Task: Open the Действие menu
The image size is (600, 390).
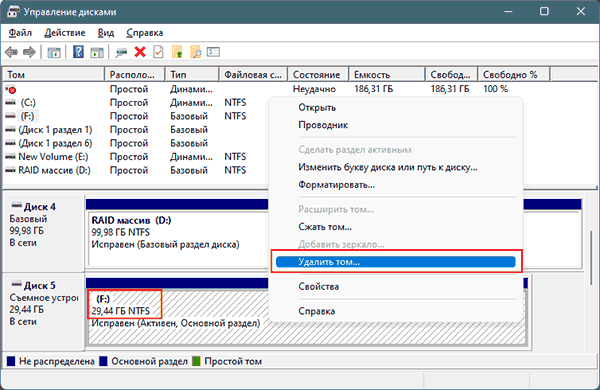Action: click(x=65, y=33)
